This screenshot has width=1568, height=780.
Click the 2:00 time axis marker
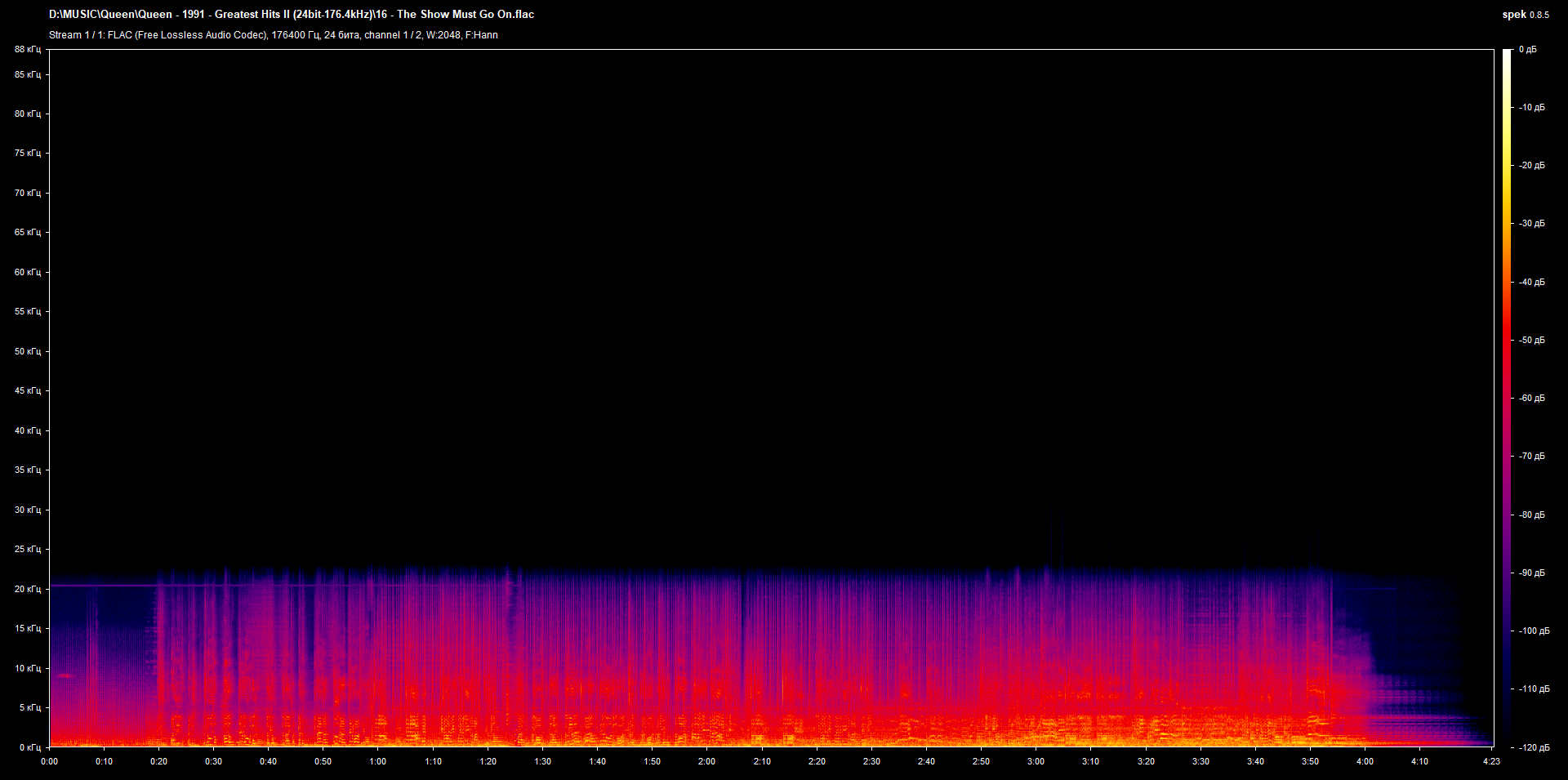(x=706, y=761)
